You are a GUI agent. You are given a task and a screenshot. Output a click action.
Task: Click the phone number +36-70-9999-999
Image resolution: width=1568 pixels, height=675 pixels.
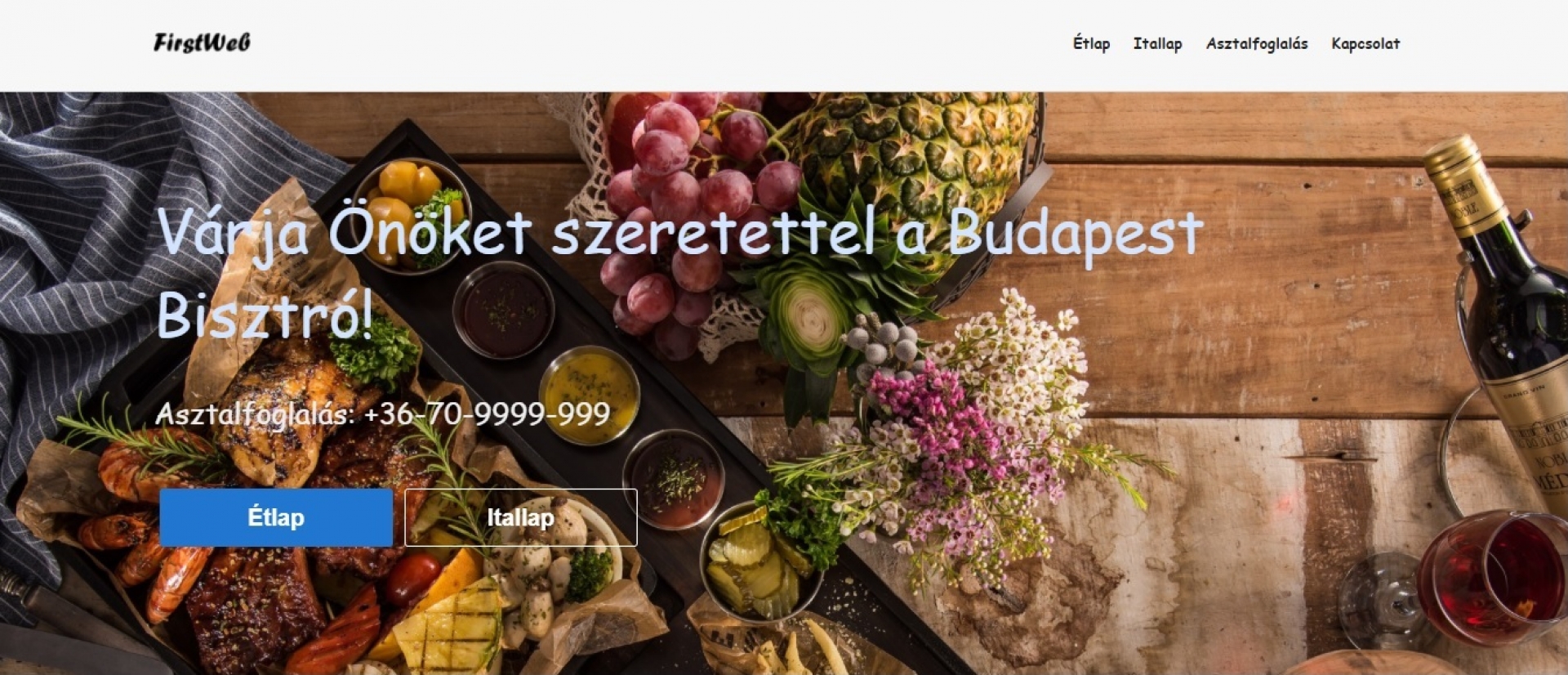(x=487, y=413)
